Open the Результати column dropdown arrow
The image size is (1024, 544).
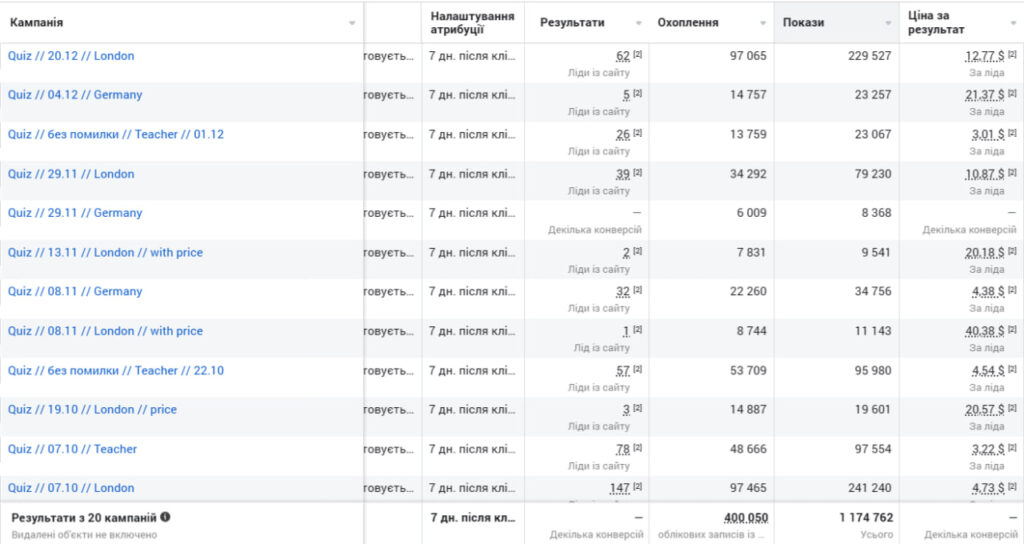pyautogui.click(x=640, y=23)
